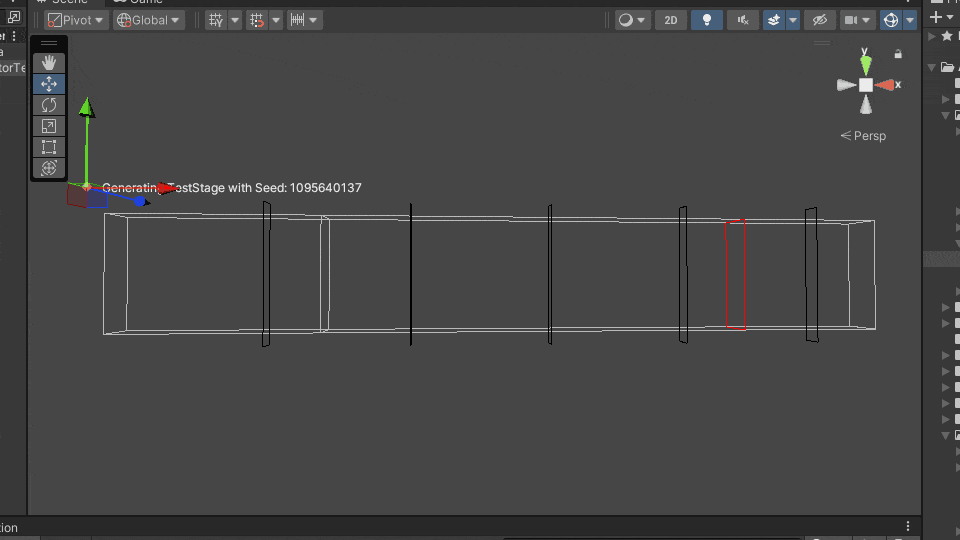Toggle 2D view mode
The image size is (960, 540).
click(671, 20)
